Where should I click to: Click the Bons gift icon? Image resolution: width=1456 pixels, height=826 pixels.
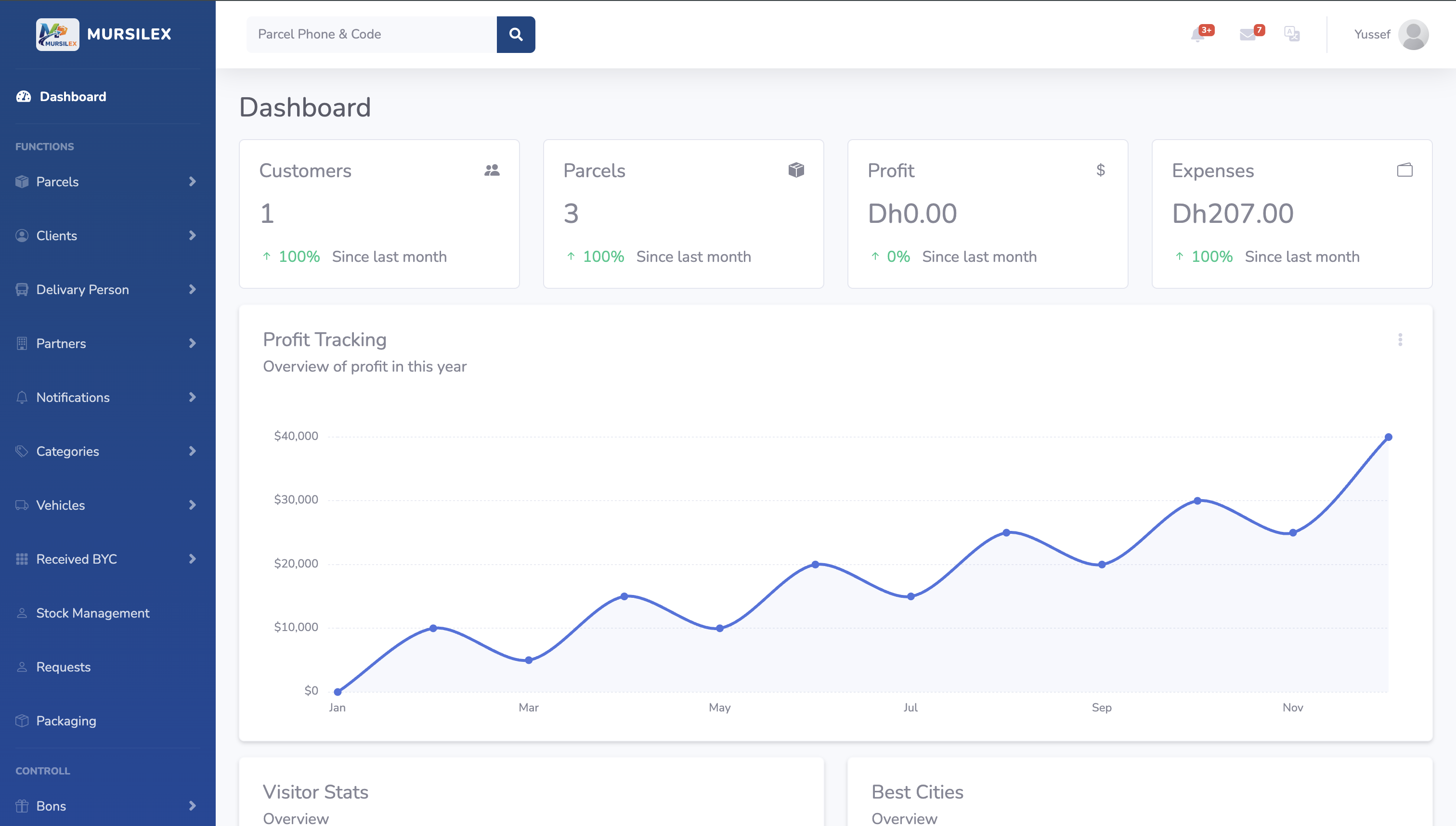click(22, 806)
